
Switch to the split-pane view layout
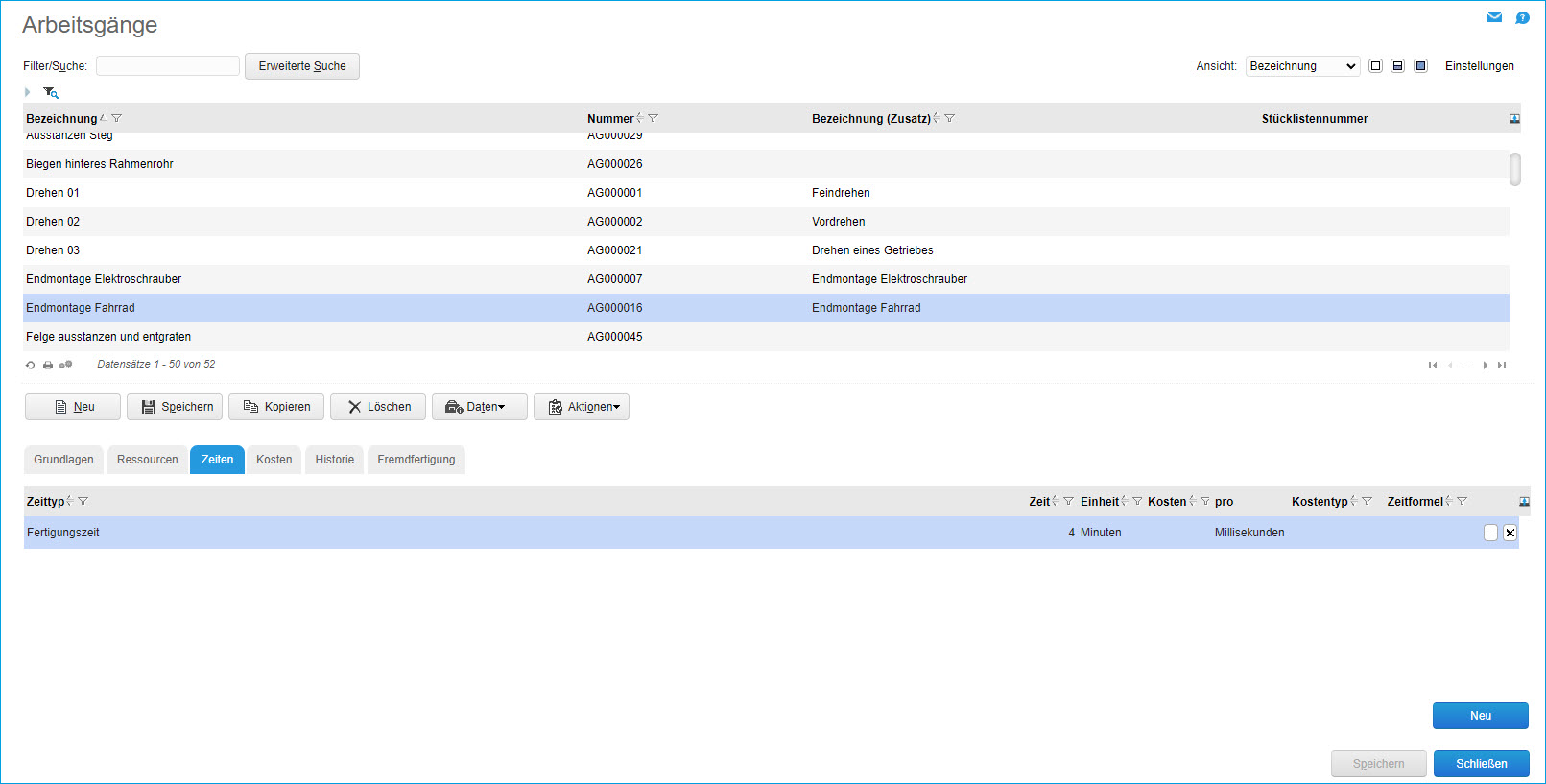1398,66
